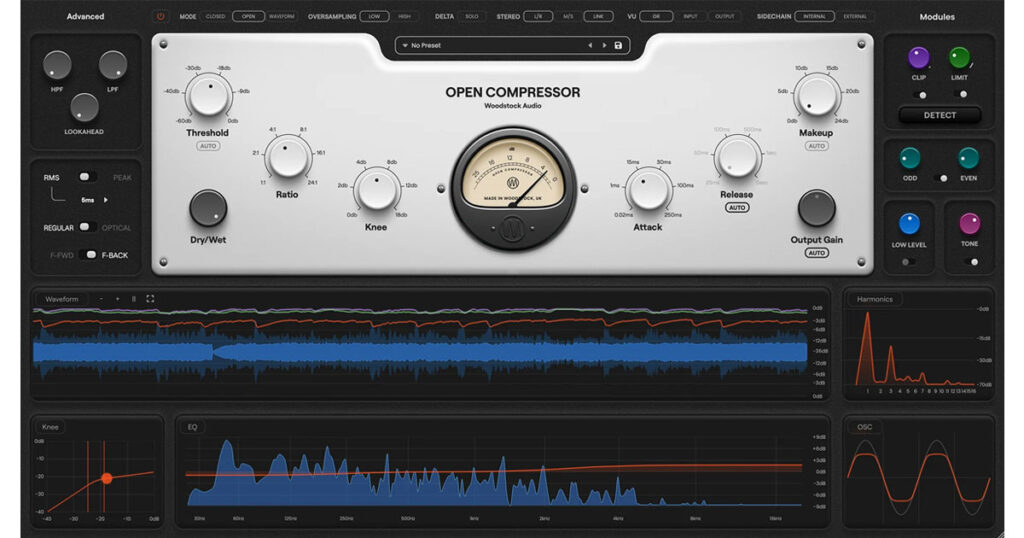Screen dimensions: 1024x538
Task: Zoom in waveform with plus icon
Action: (x=118, y=299)
